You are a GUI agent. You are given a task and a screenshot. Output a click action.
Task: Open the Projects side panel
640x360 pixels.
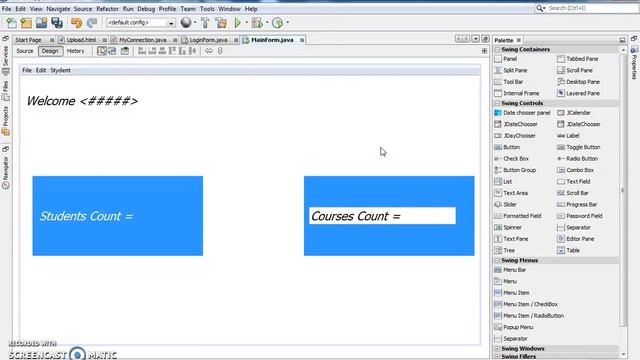tap(6, 121)
